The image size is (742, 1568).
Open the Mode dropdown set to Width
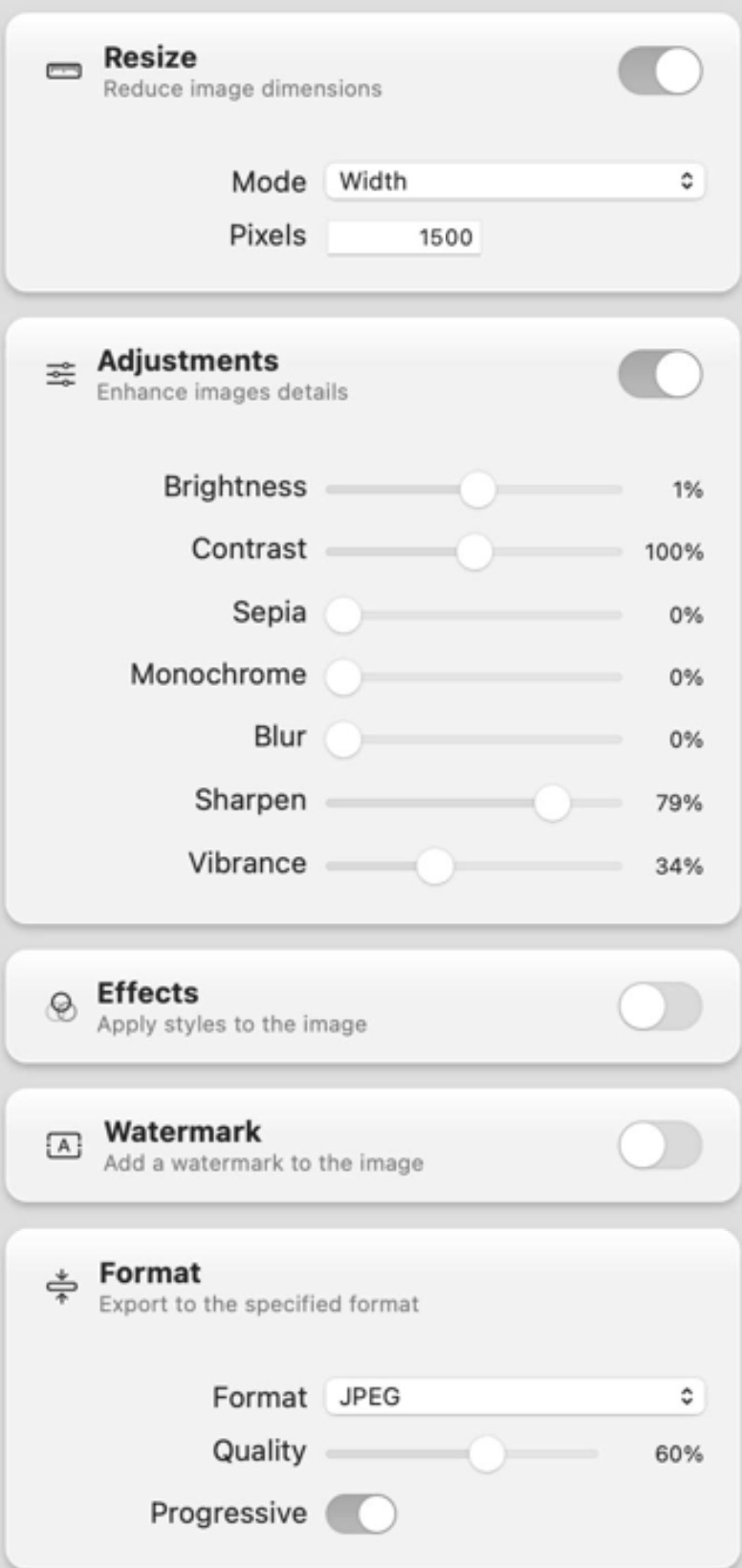coord(514,181)
